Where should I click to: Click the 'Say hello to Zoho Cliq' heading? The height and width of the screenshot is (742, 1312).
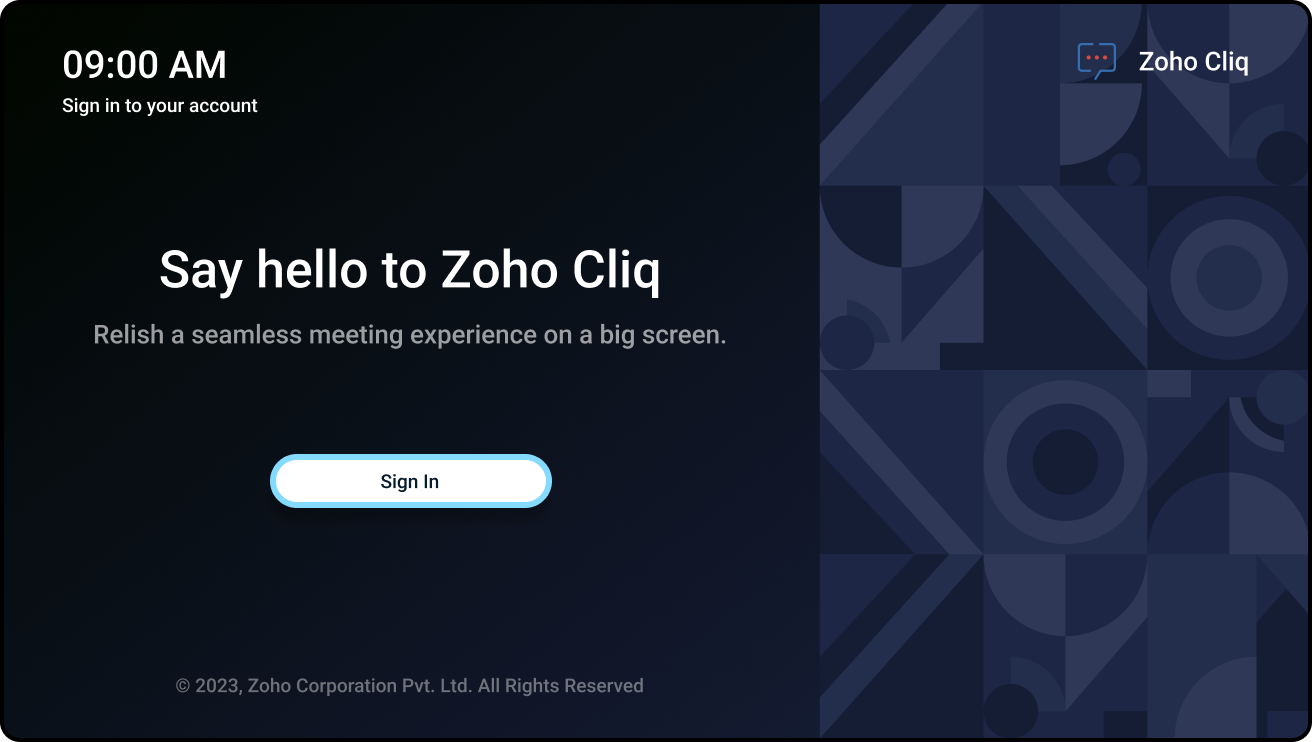pos(410,270)
